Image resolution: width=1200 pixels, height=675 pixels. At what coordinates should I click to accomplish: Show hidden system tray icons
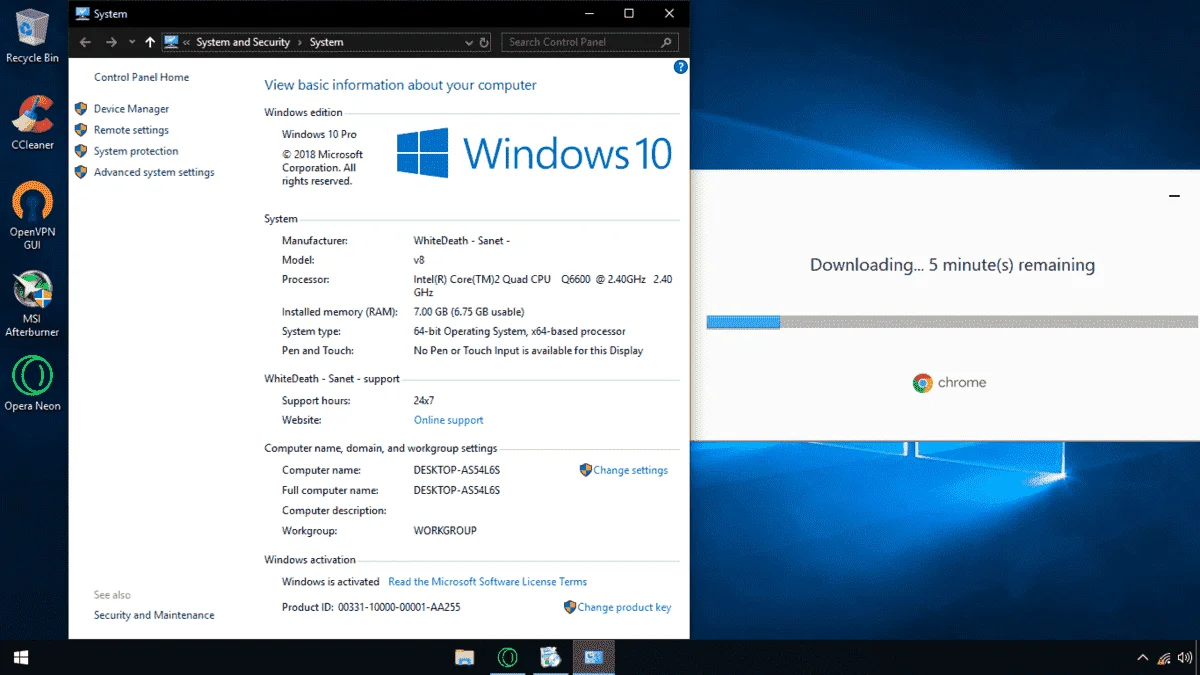pos(1142,658)
